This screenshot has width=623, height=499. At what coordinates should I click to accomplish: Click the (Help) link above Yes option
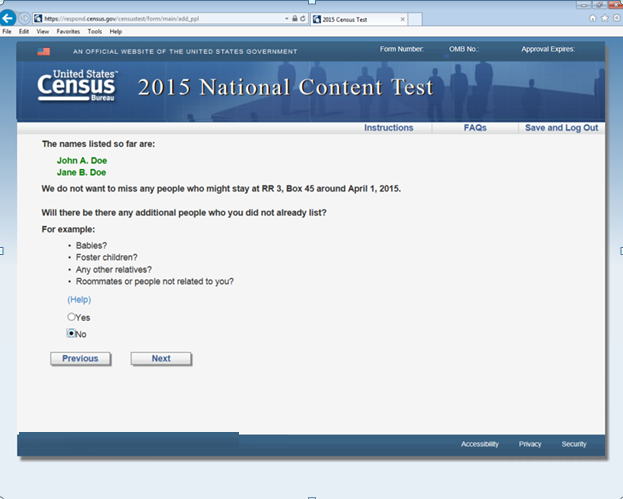click(x=79, y=300)
